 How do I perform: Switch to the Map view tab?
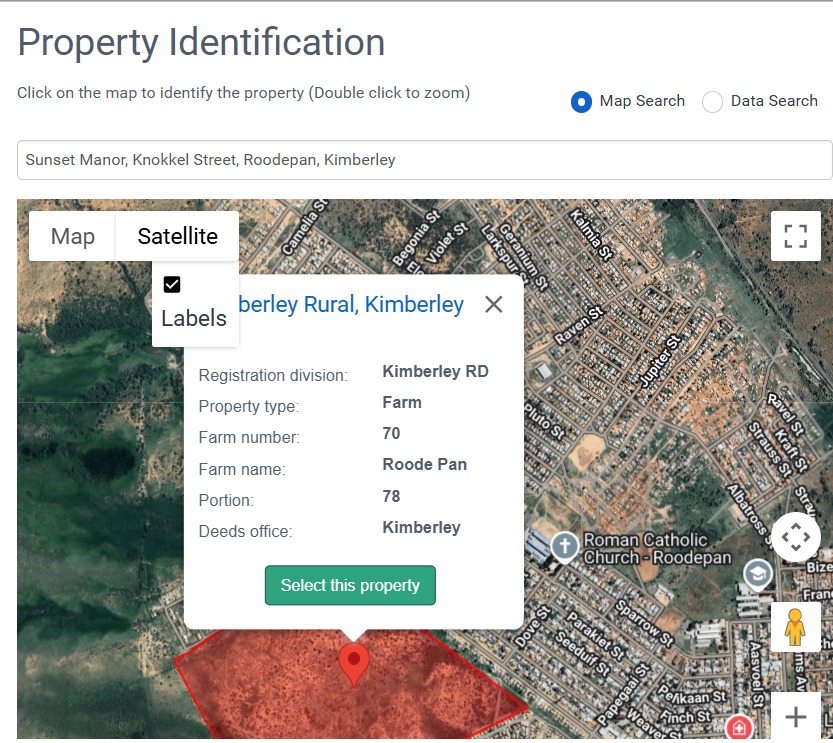click(73, 236)
